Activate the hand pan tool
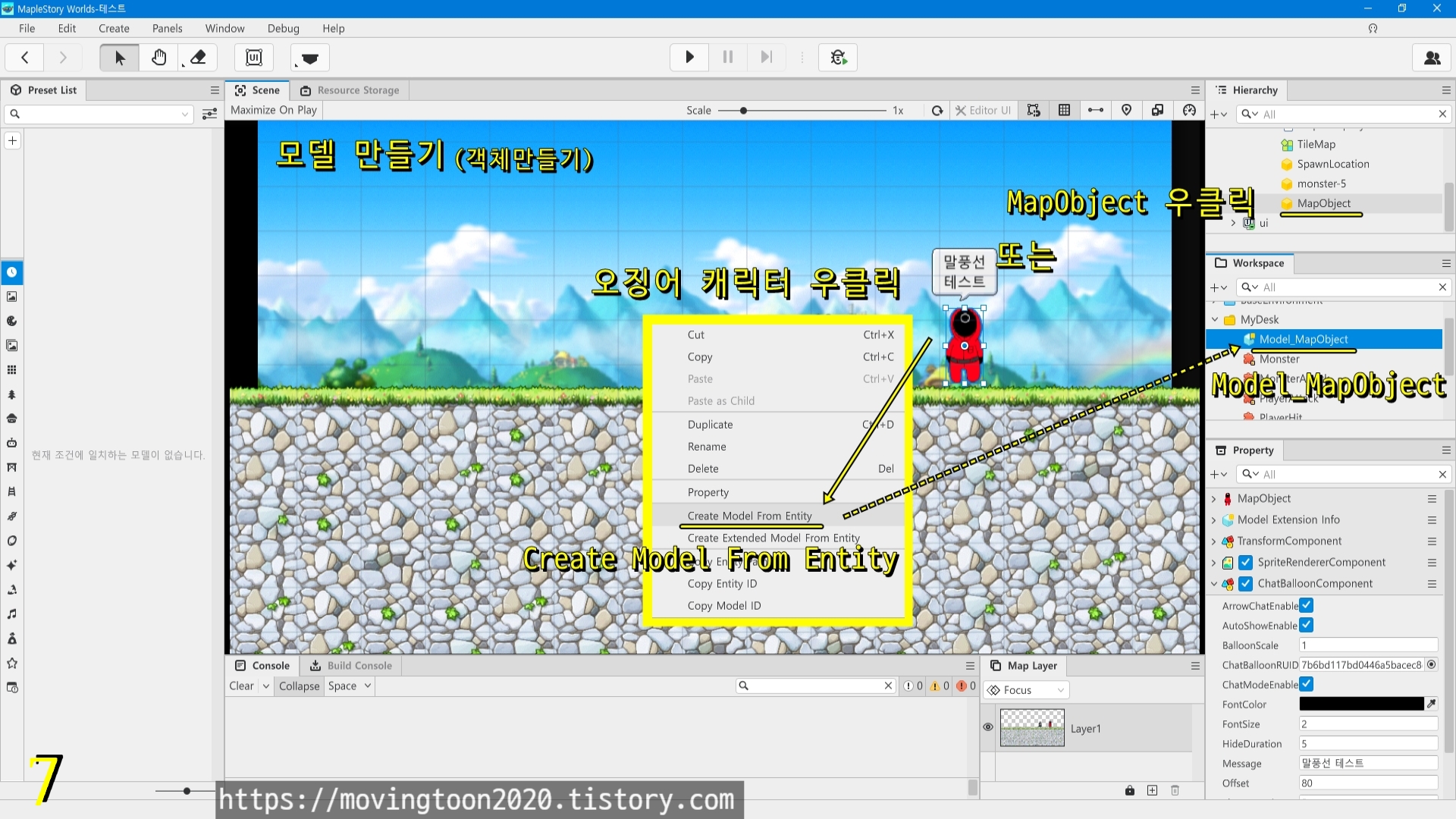Viewport: 1456px width, 819px height. 159,58
